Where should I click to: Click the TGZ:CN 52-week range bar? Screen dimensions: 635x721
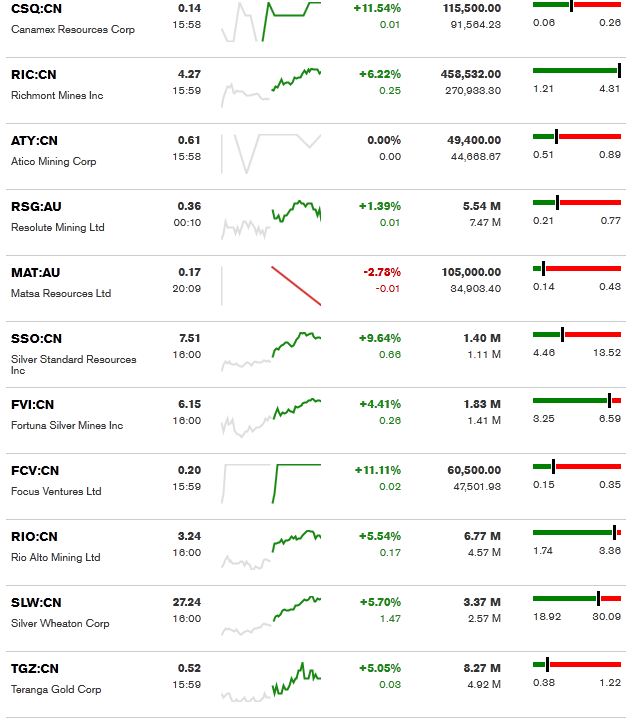tap(577, 665)
